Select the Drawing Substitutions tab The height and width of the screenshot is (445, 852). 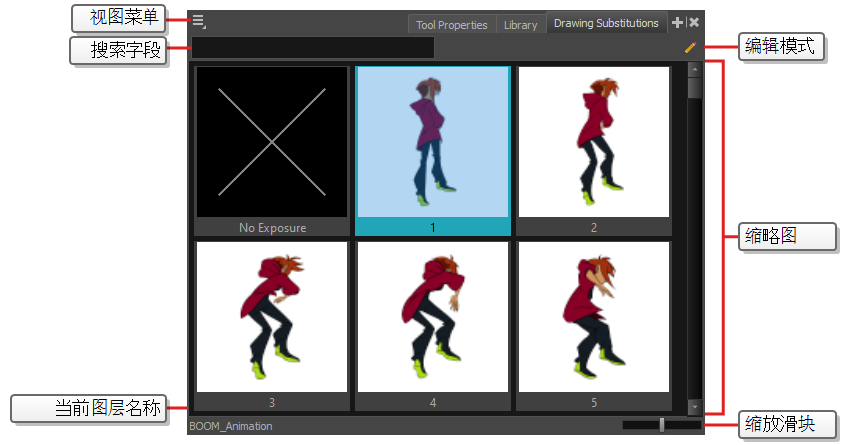(606, 24)
